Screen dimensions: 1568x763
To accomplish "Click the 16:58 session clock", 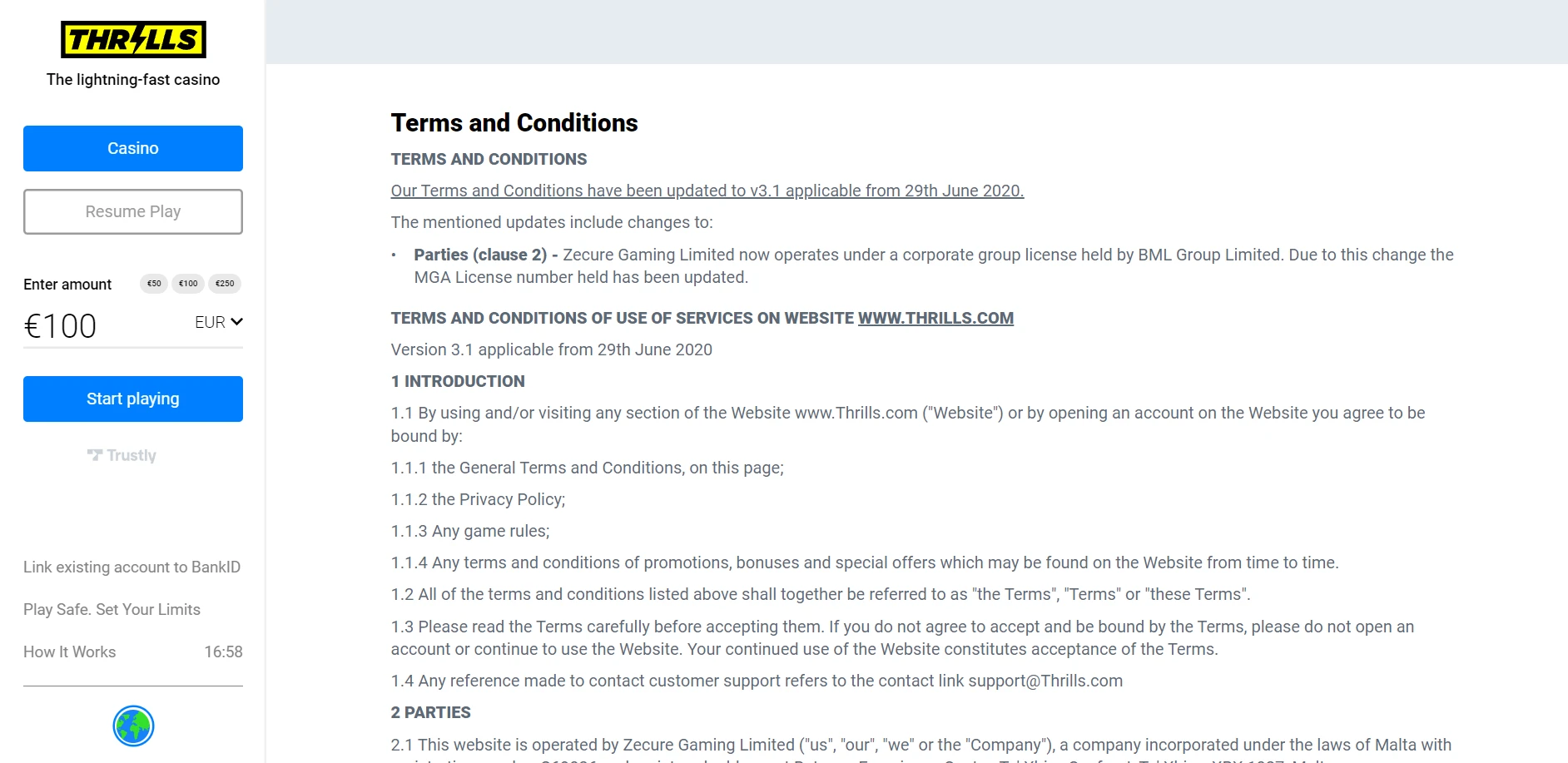I will (223, 652).
